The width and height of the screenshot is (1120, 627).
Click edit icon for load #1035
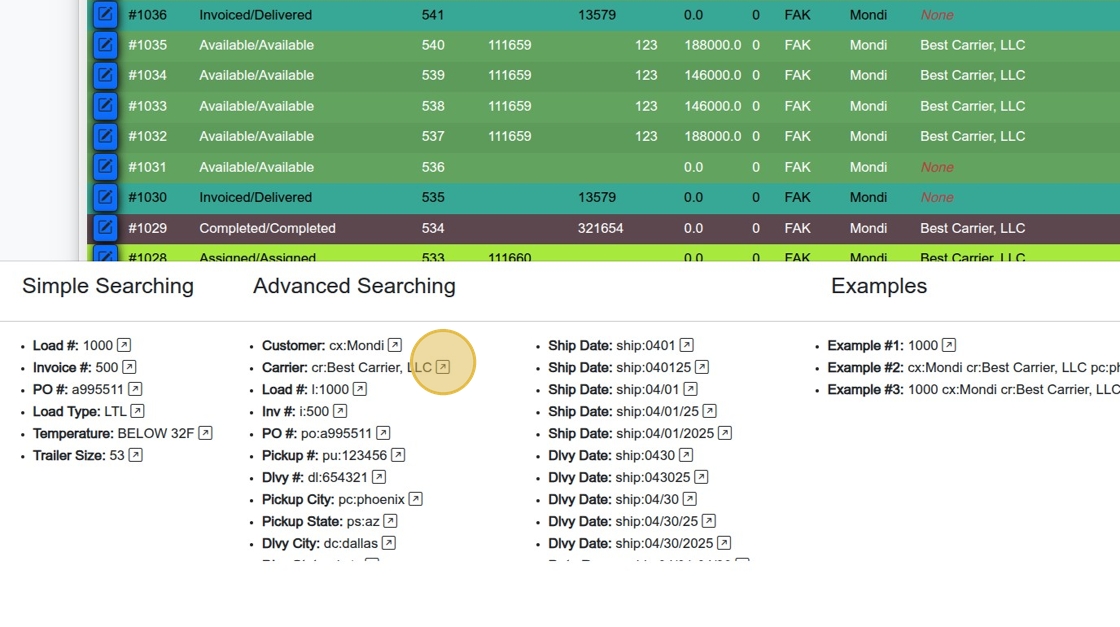(x=105, y=45)
